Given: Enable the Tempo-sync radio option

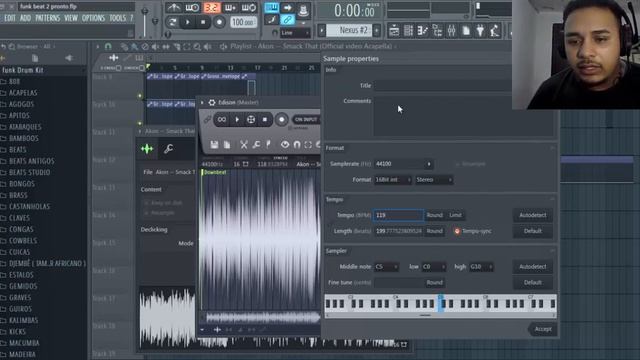Looking at the screenshot, I should click(457, 231).
